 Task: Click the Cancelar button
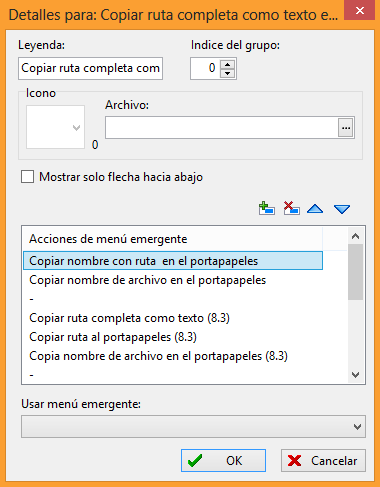click(323, 460)
